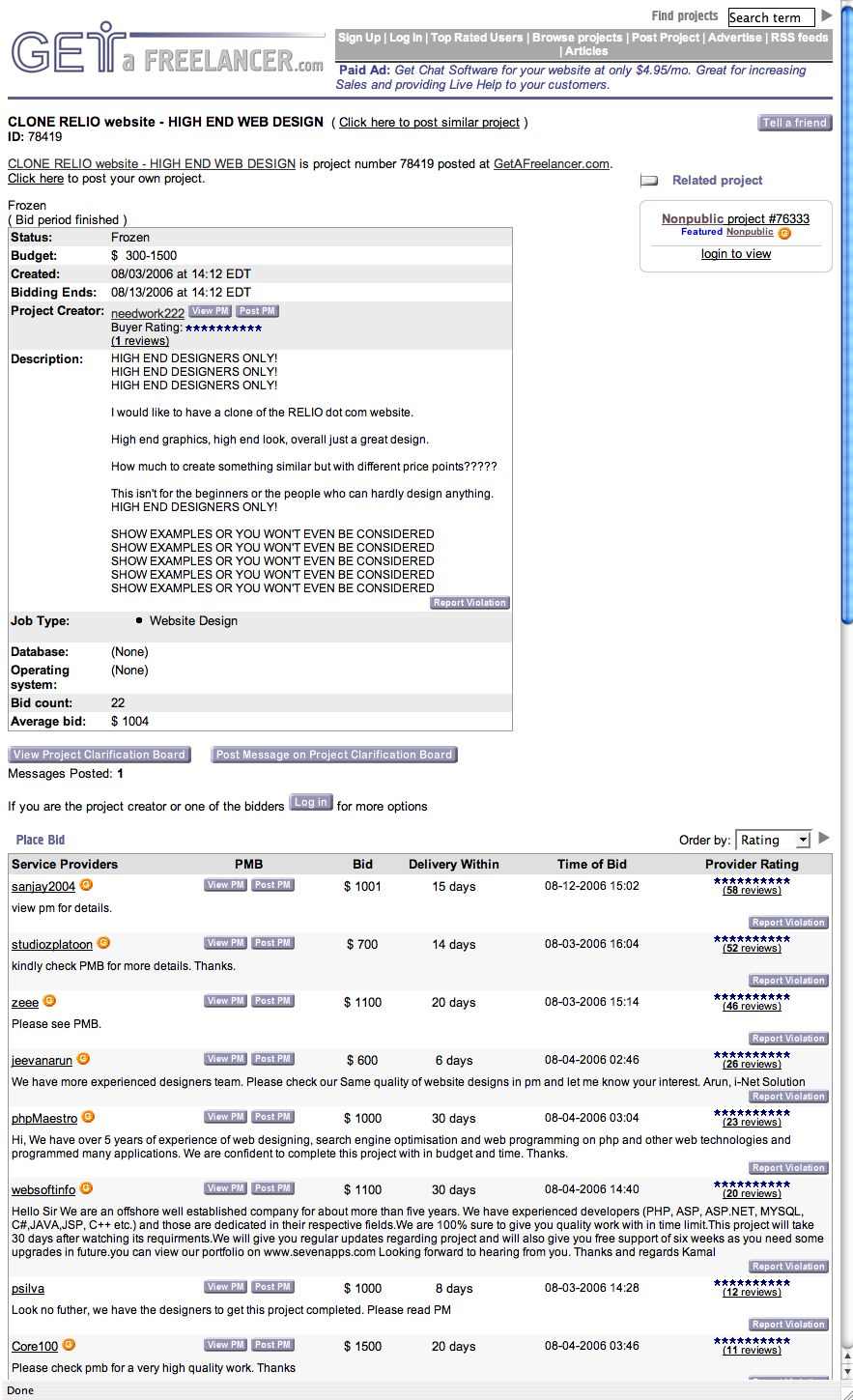Report Violation on zeee's bid
This screenshot has width=853, height=1400.
pos(788,1039)
